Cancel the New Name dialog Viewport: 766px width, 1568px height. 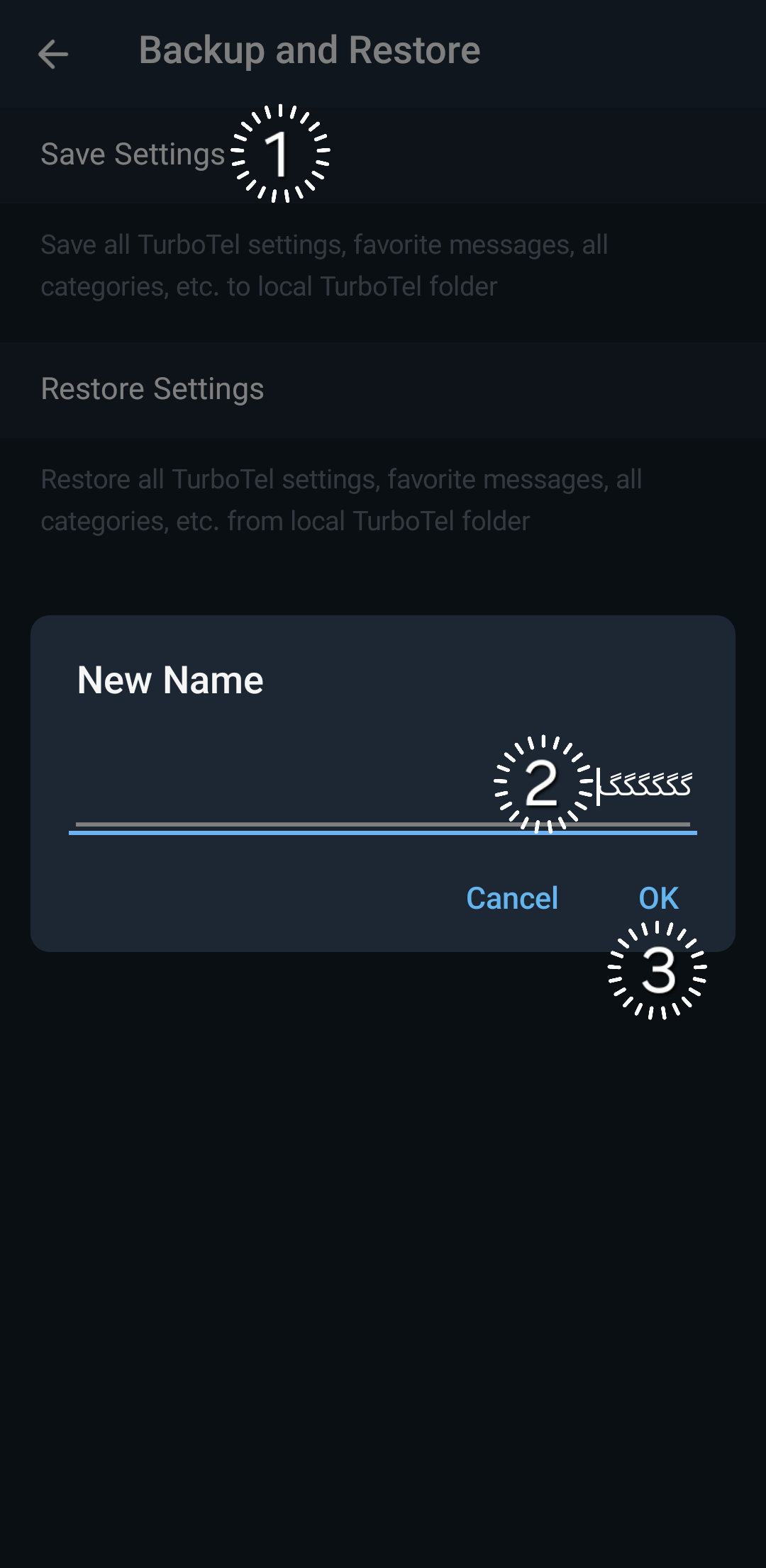click(x=512, y=898)
